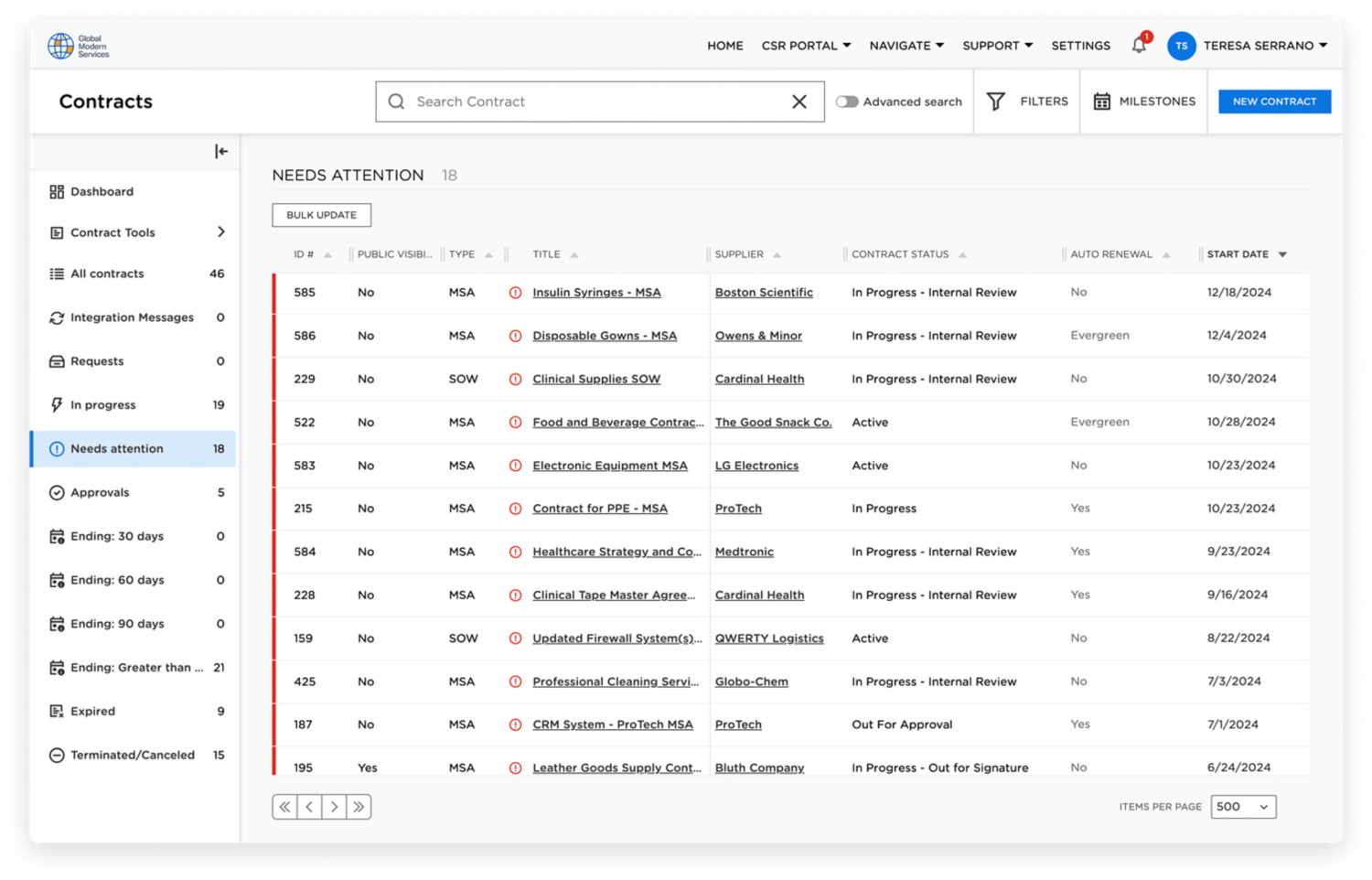Click alert icon on CRM System row
1372x880 pixels.
pyautogui.click(x=515, y=724)
